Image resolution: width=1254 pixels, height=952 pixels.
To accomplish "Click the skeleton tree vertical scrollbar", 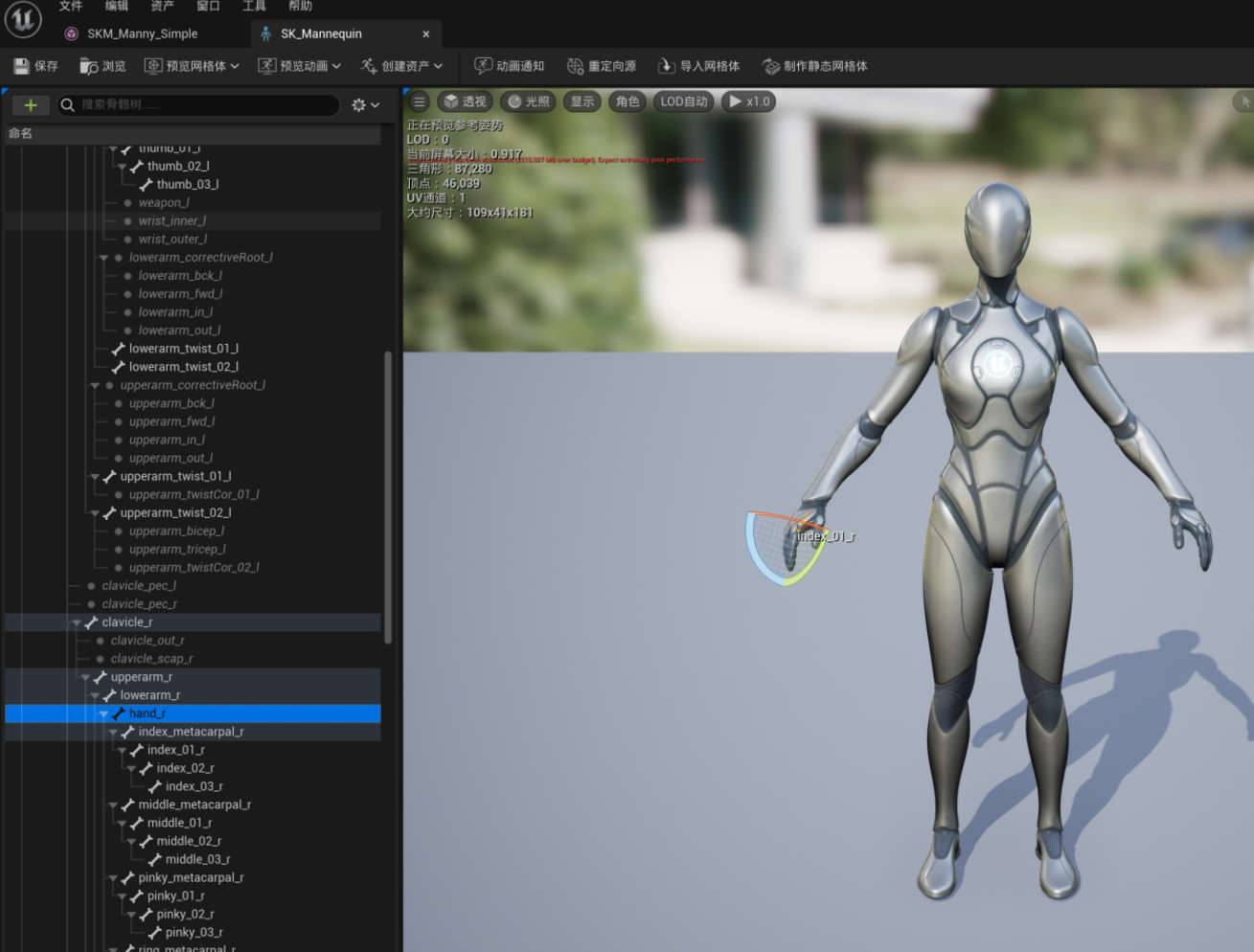I will point(388,498).
